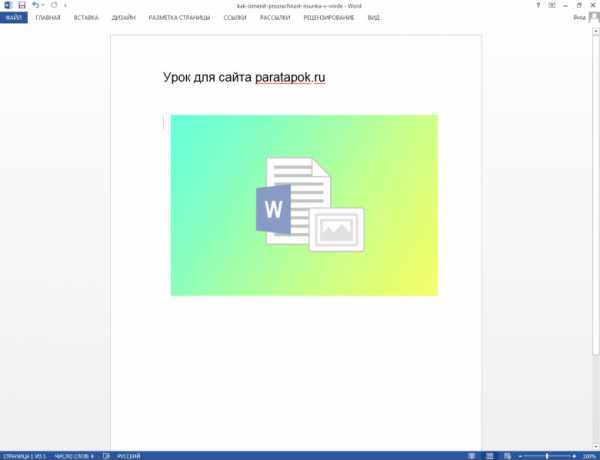This screenshot has height=460, width=600.
Task: Change language via РУССКИЙ in status bar
Action: (128, 456)
